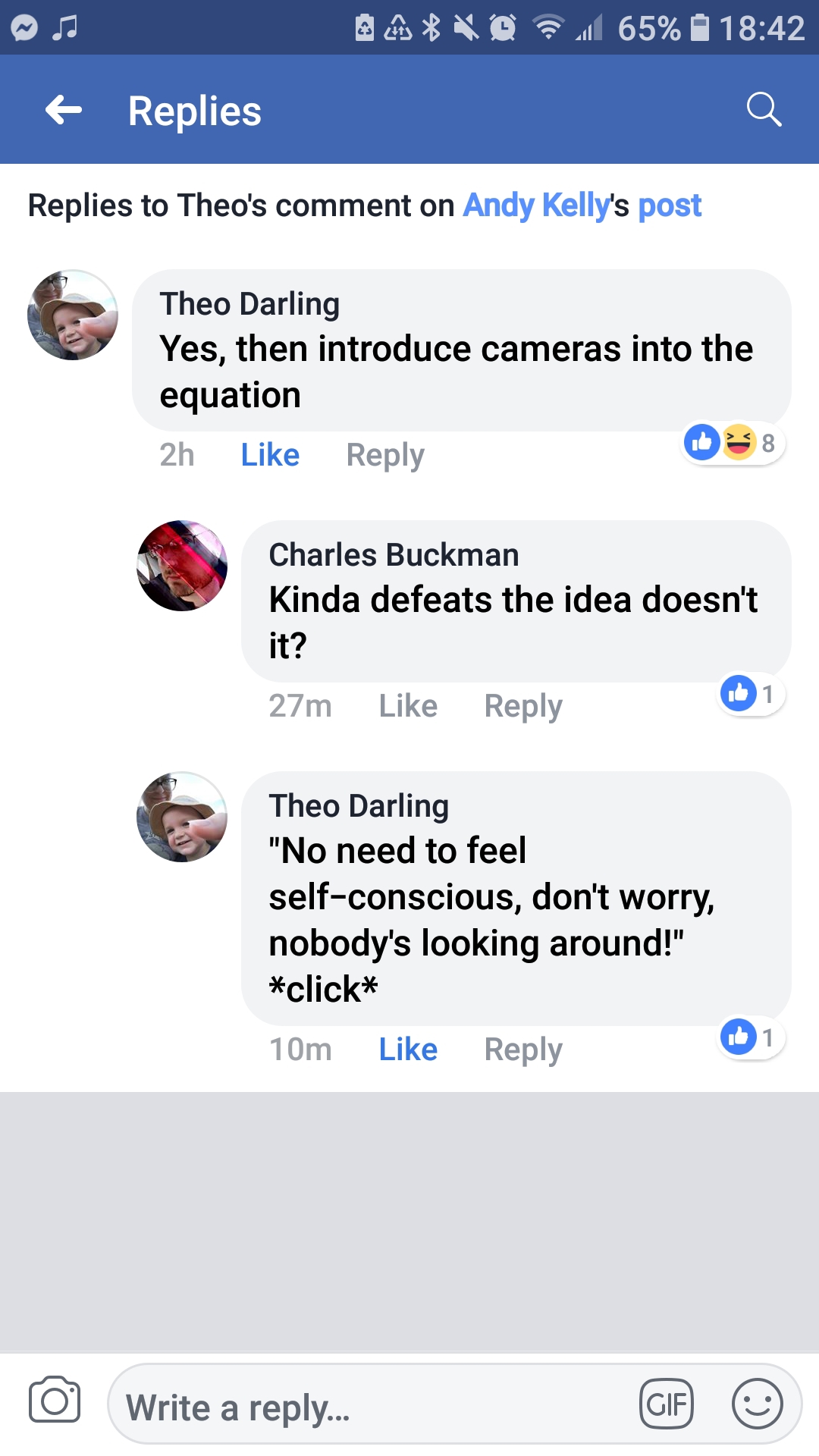Tap the back arrow in Replies header
The width and height of the screenshot is (819, 1456).
[x=64, y=111]
